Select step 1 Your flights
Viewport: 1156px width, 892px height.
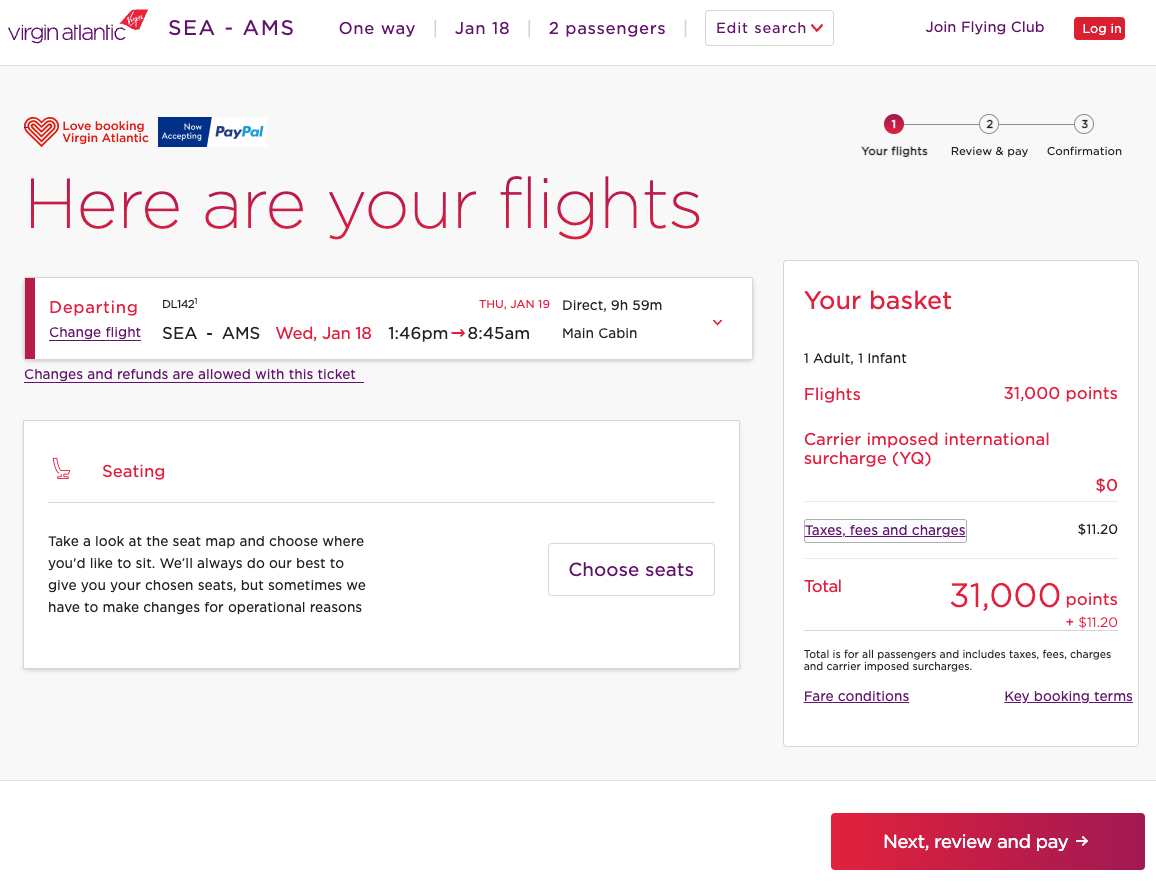point(894,125)
